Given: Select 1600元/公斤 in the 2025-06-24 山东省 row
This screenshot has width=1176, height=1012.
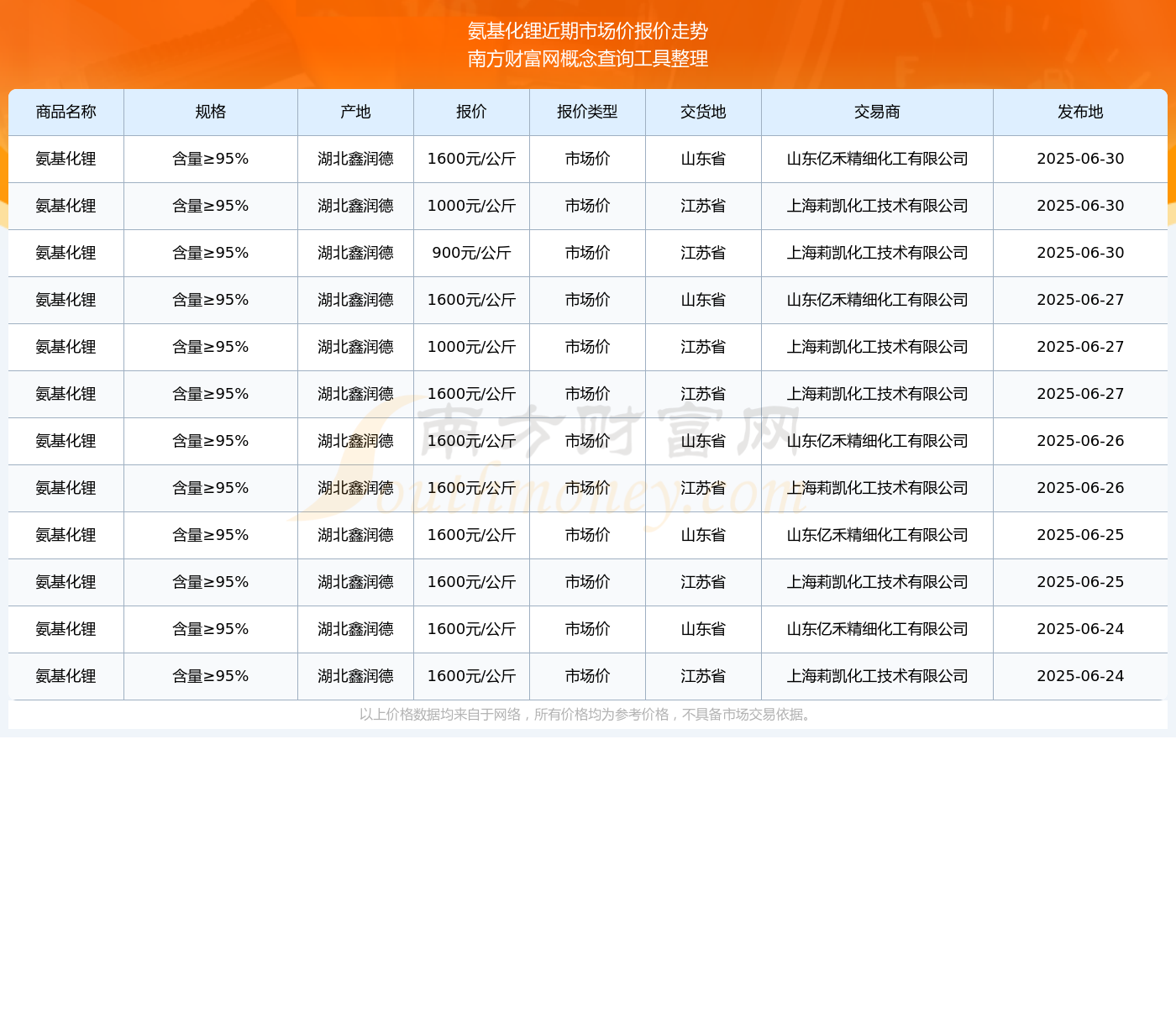Looking at the screenshot, I should 471,629.
